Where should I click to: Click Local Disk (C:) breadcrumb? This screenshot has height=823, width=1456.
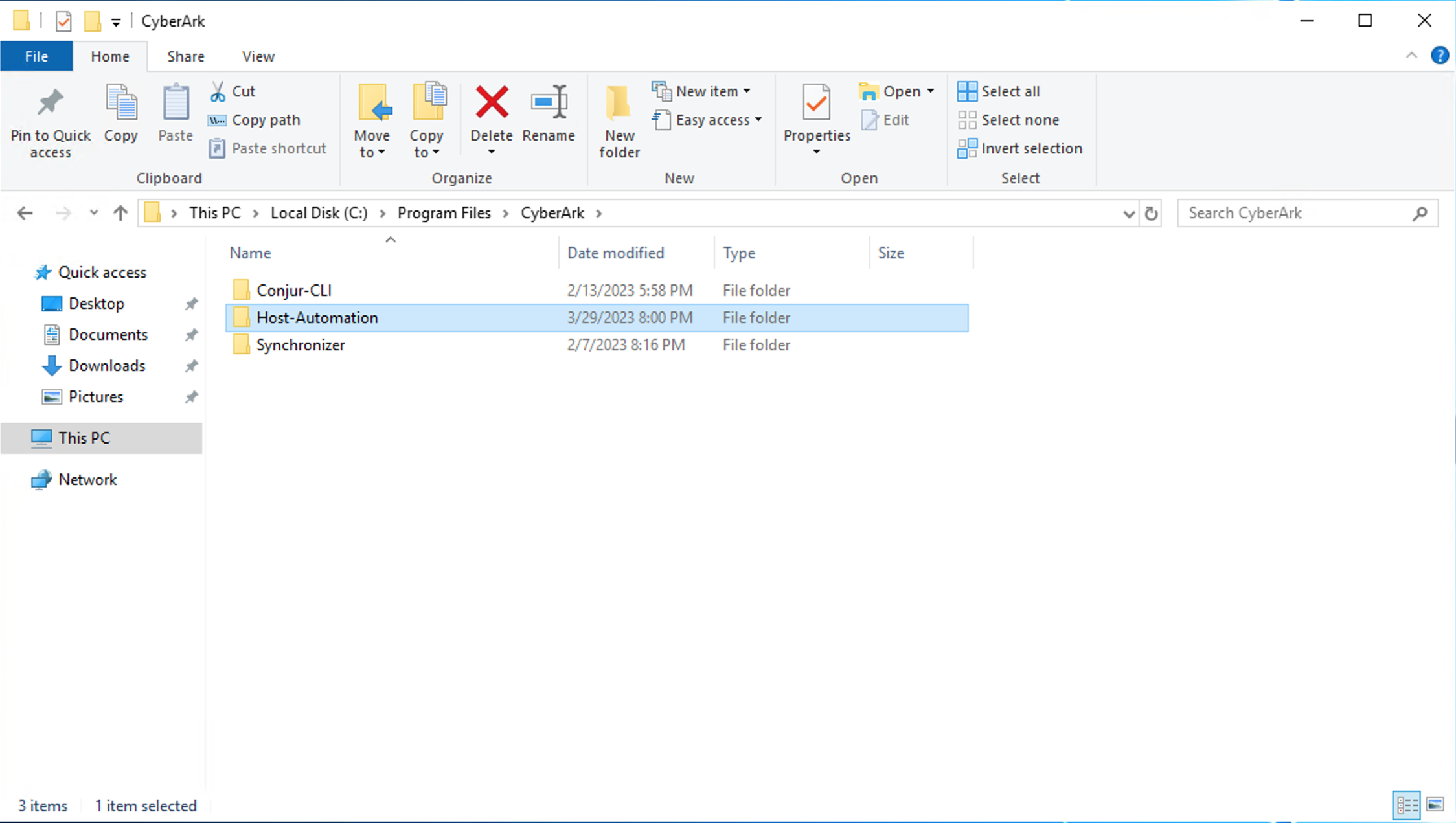pyautogui.click(x=319, y=213)
